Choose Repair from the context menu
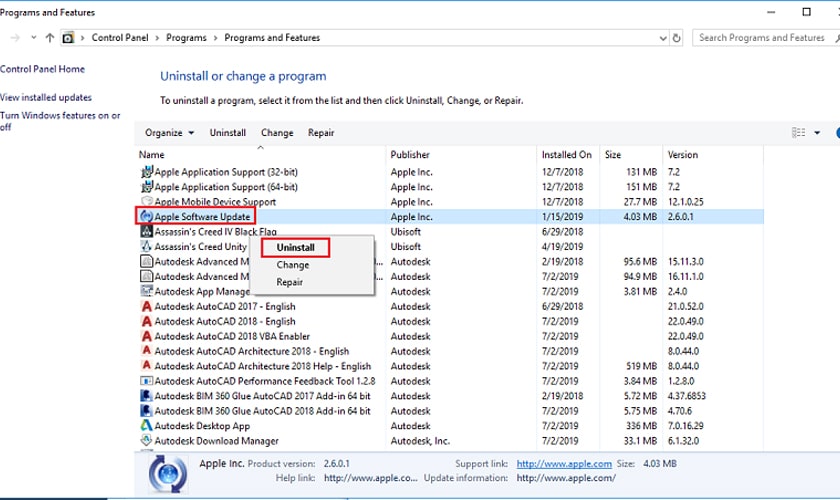Screen dimensions: 840x500 (x=289, y=282)
